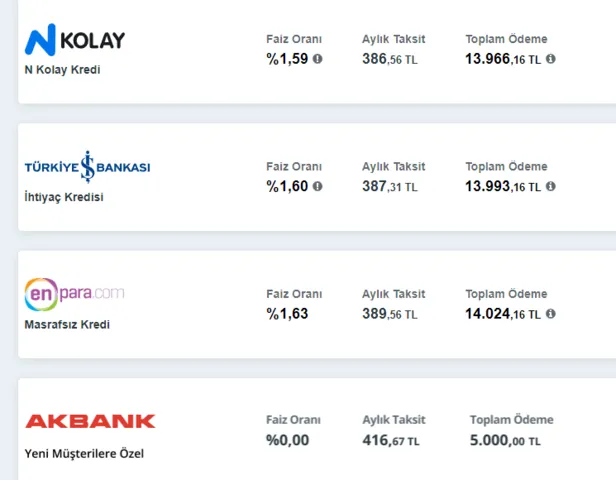Click the N Kolay interest rate info icon

318,59
